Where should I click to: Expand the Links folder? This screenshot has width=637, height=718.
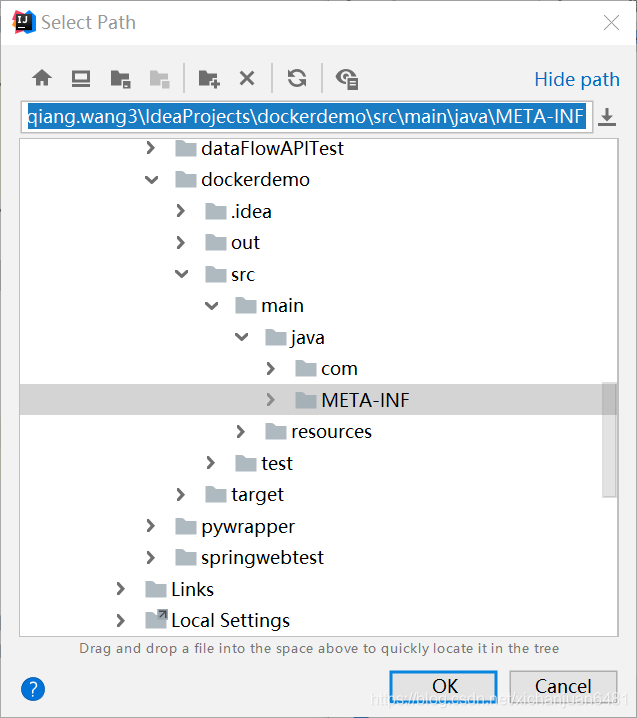[x=120, y=589]
